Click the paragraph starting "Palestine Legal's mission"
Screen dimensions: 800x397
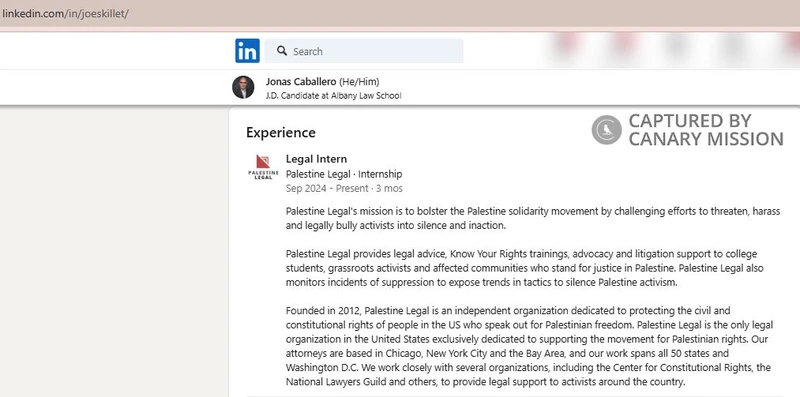coord(533,218)
